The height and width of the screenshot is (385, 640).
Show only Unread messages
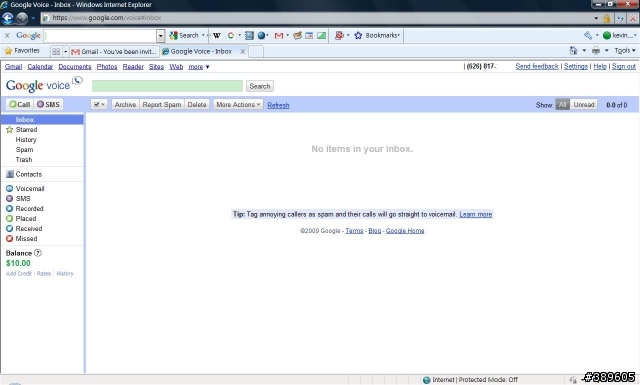[584, 105]
